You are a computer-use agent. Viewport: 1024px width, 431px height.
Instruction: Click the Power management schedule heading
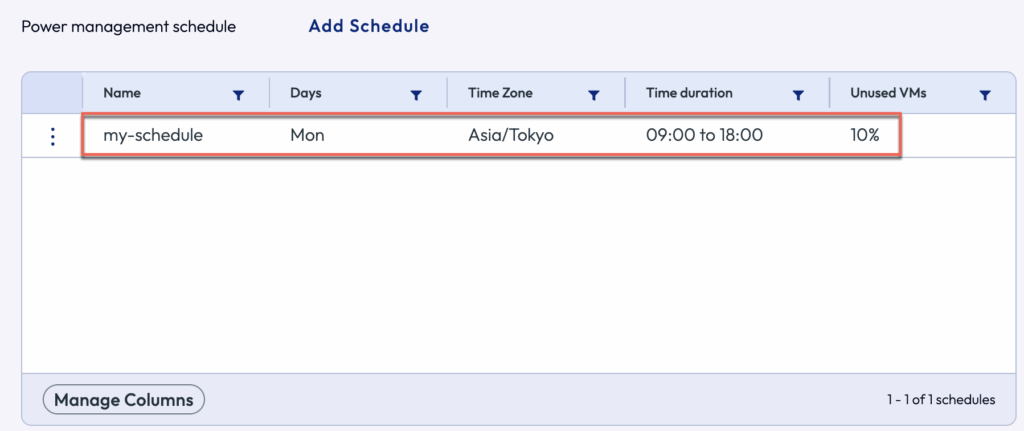128,27
